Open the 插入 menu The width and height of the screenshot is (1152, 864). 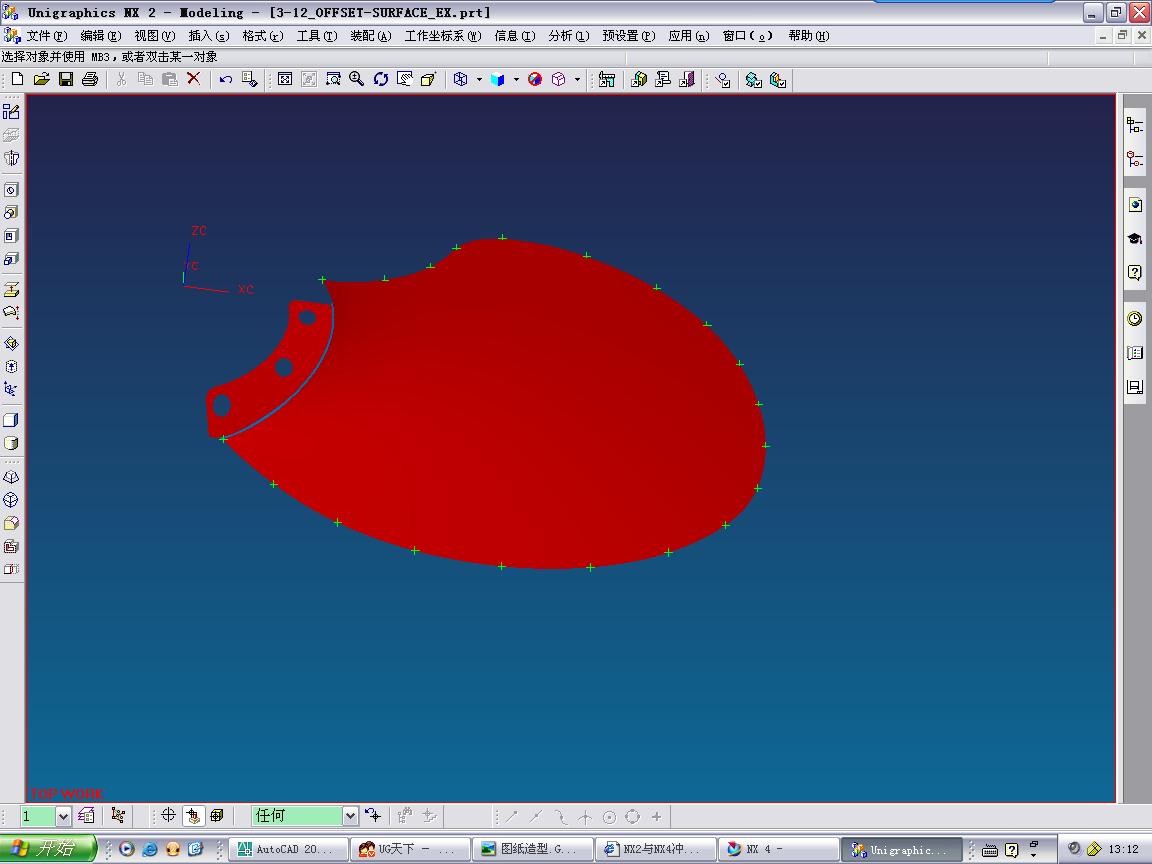click(x=209, y=35)
